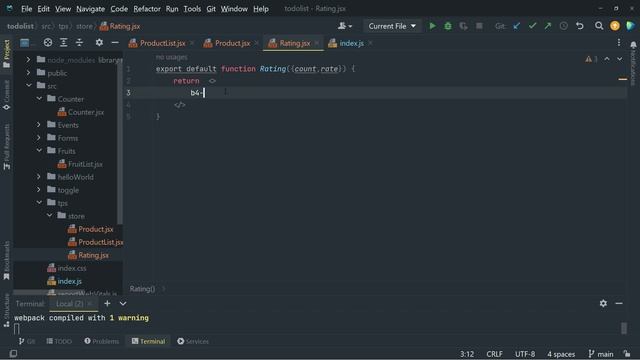Screen dimensions: 640x360
Task: Toggle the Project tool window stripe button
Action: click(7, 54)
